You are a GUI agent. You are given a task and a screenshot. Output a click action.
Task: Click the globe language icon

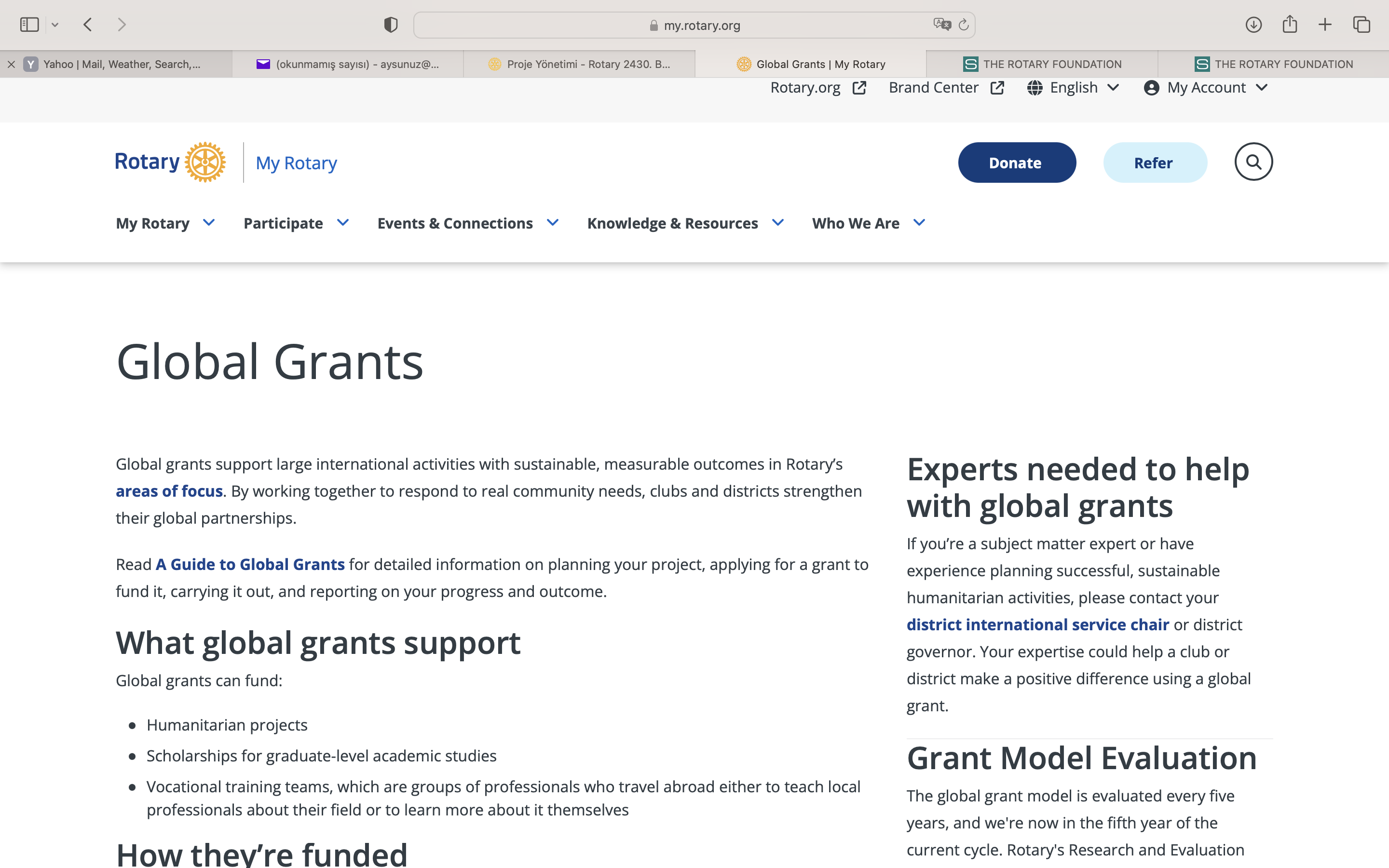[1035, 88]
